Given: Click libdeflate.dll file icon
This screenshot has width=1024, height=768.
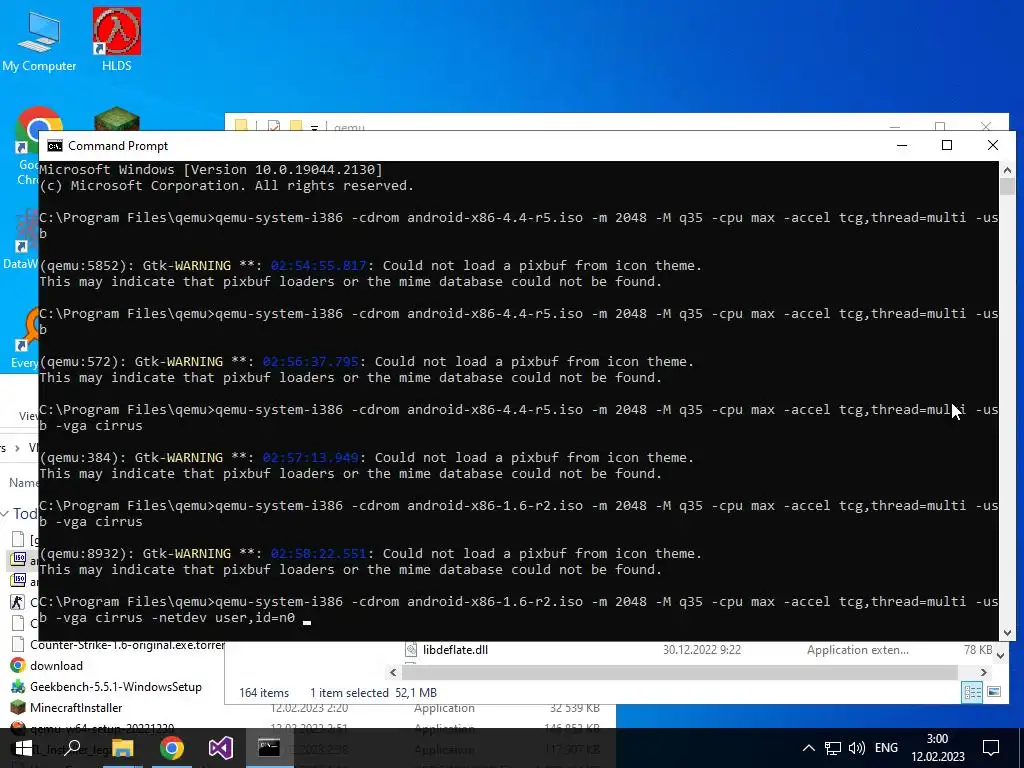Looking at the screenshot, I should pyautogui.click(x=411, y=650).
